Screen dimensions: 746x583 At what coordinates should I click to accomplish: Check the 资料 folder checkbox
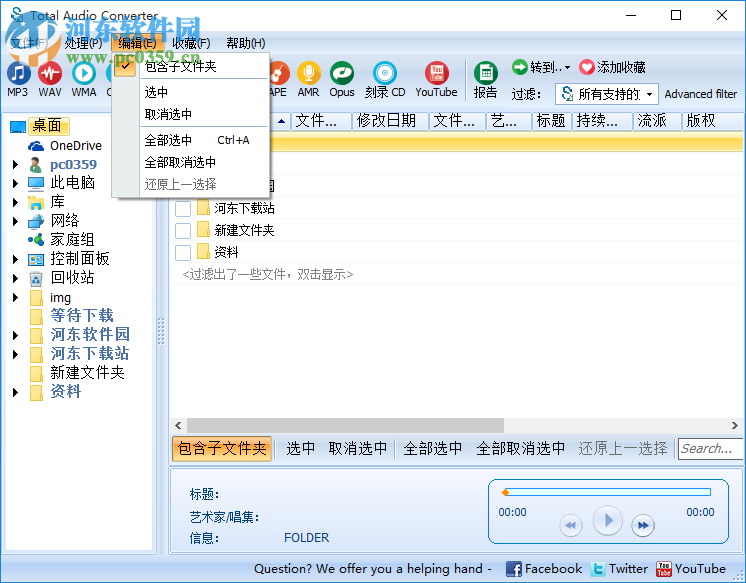[183, 253]
